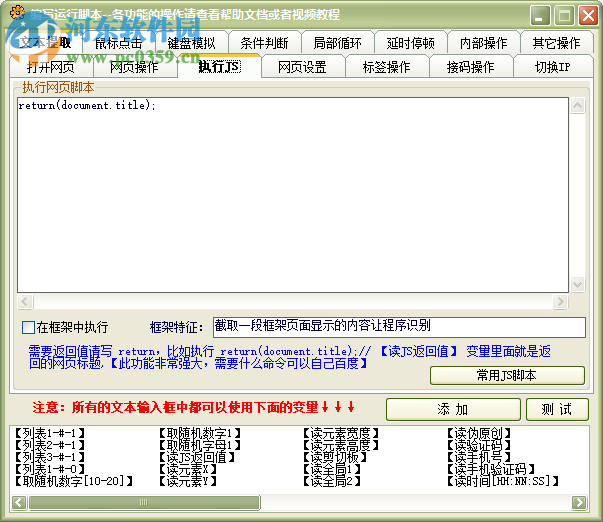This screenshot has width=603, height=522.
Task: Select the 条件判断 tab
Action: [x=264, y=43]
